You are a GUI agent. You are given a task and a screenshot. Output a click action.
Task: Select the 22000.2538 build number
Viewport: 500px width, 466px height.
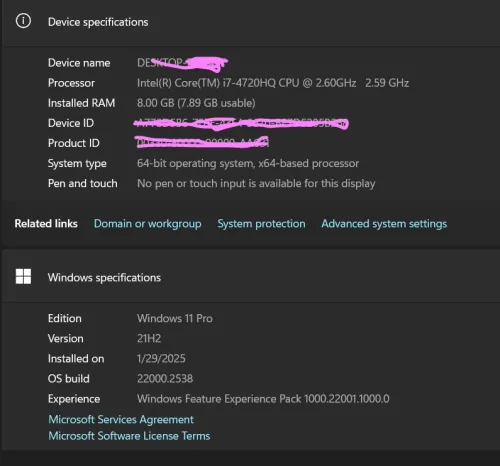[x=165, y=379]
